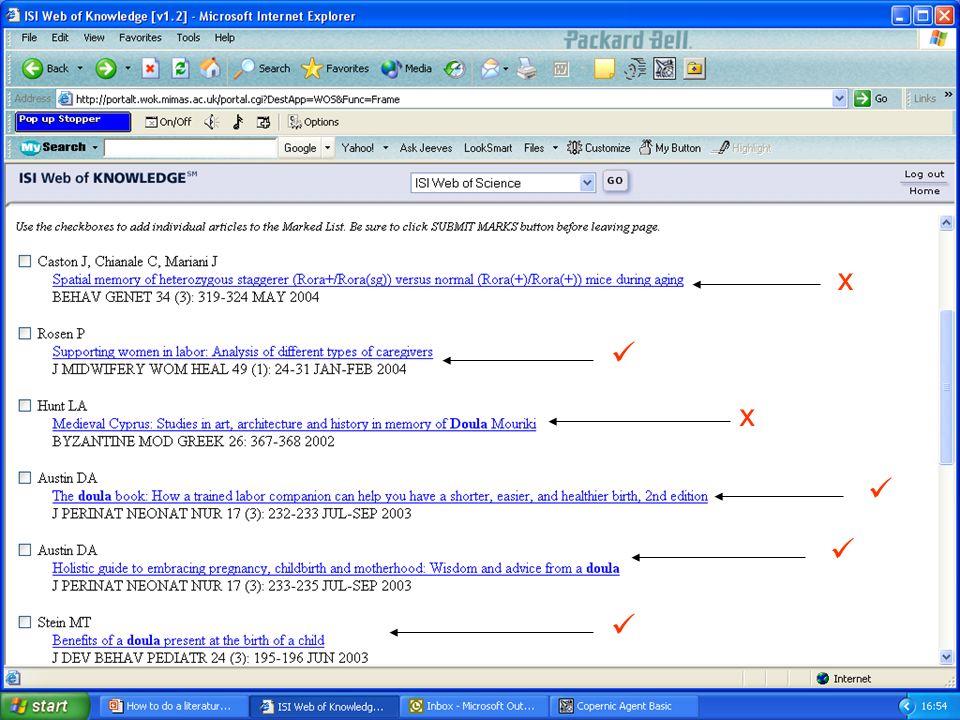
Task: Open Holistic guide to embracing pregnancy link
Action: tap(336, 568)
